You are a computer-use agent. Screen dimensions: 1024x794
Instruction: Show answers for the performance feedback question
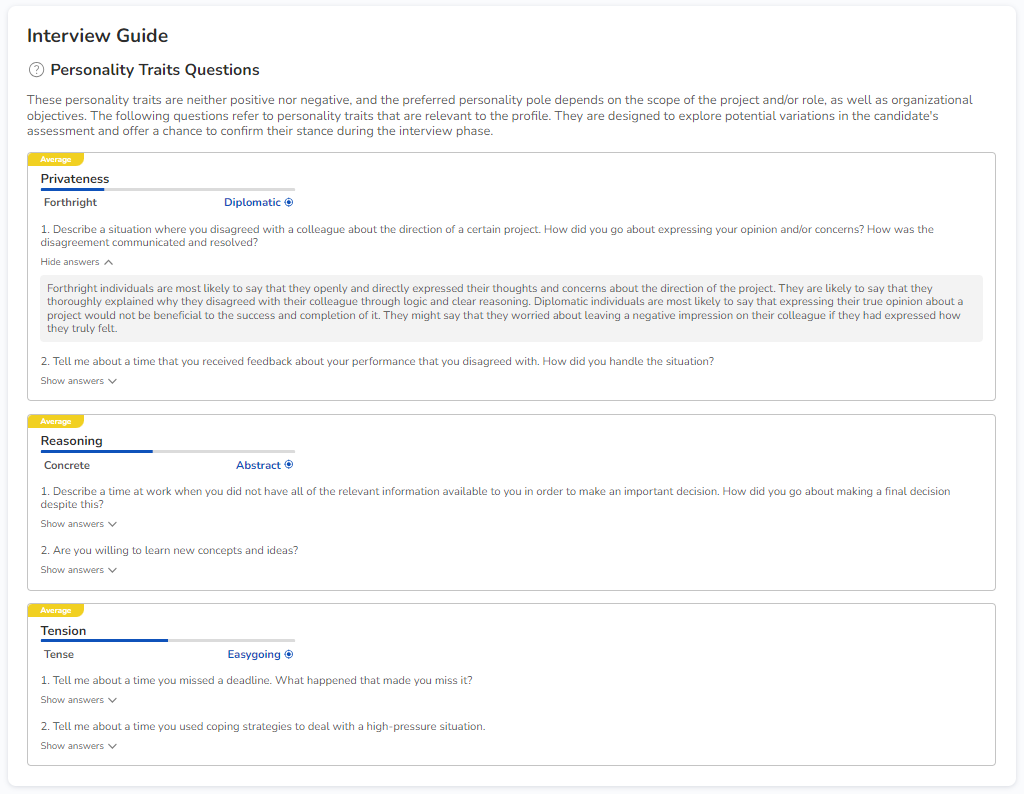pyautogui.click(x=78, y=381)
